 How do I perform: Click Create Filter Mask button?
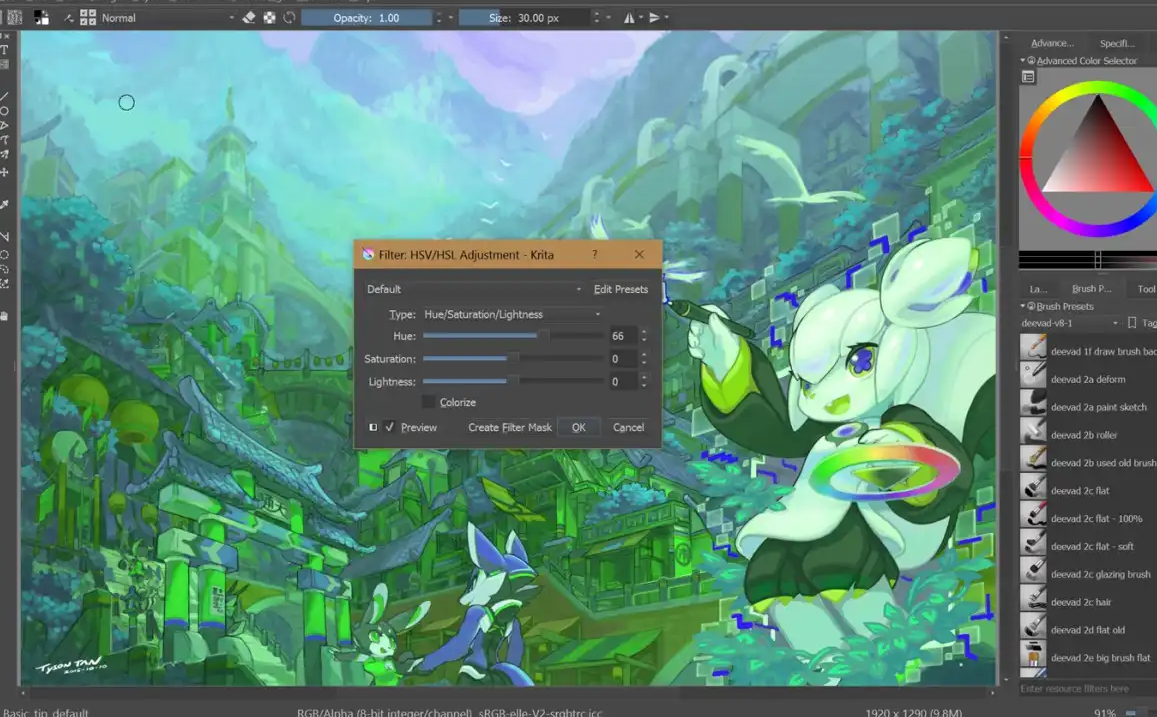tap(510, 427)
